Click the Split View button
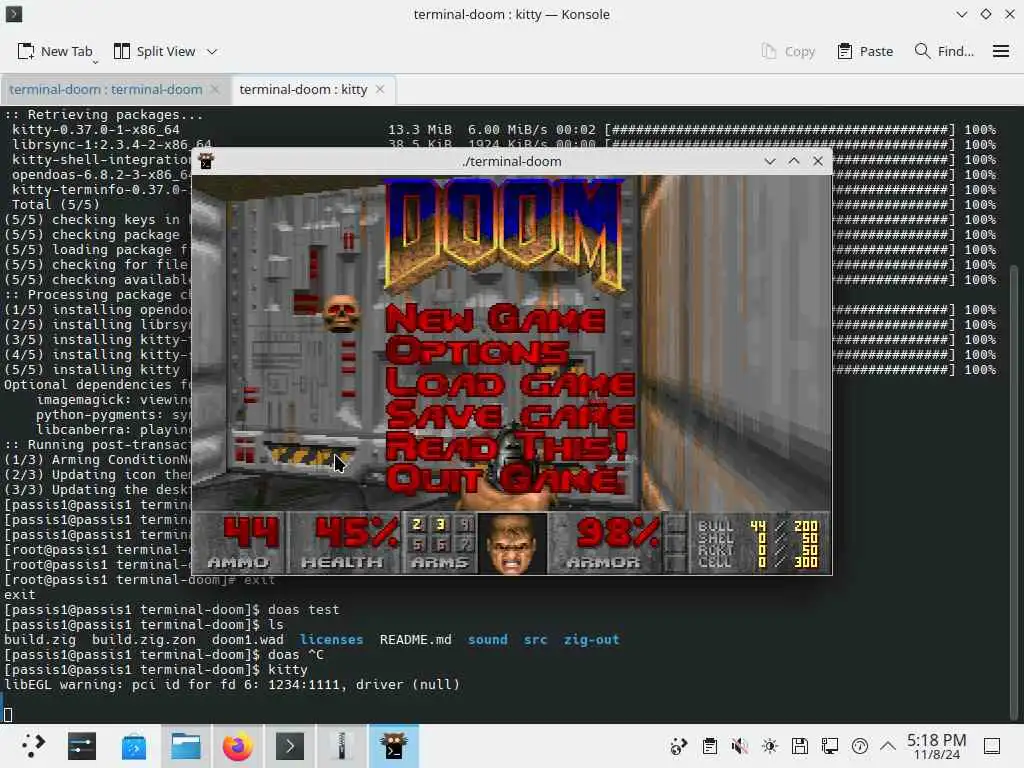This screenshot has height=768, width=1024. click(155, 52)
